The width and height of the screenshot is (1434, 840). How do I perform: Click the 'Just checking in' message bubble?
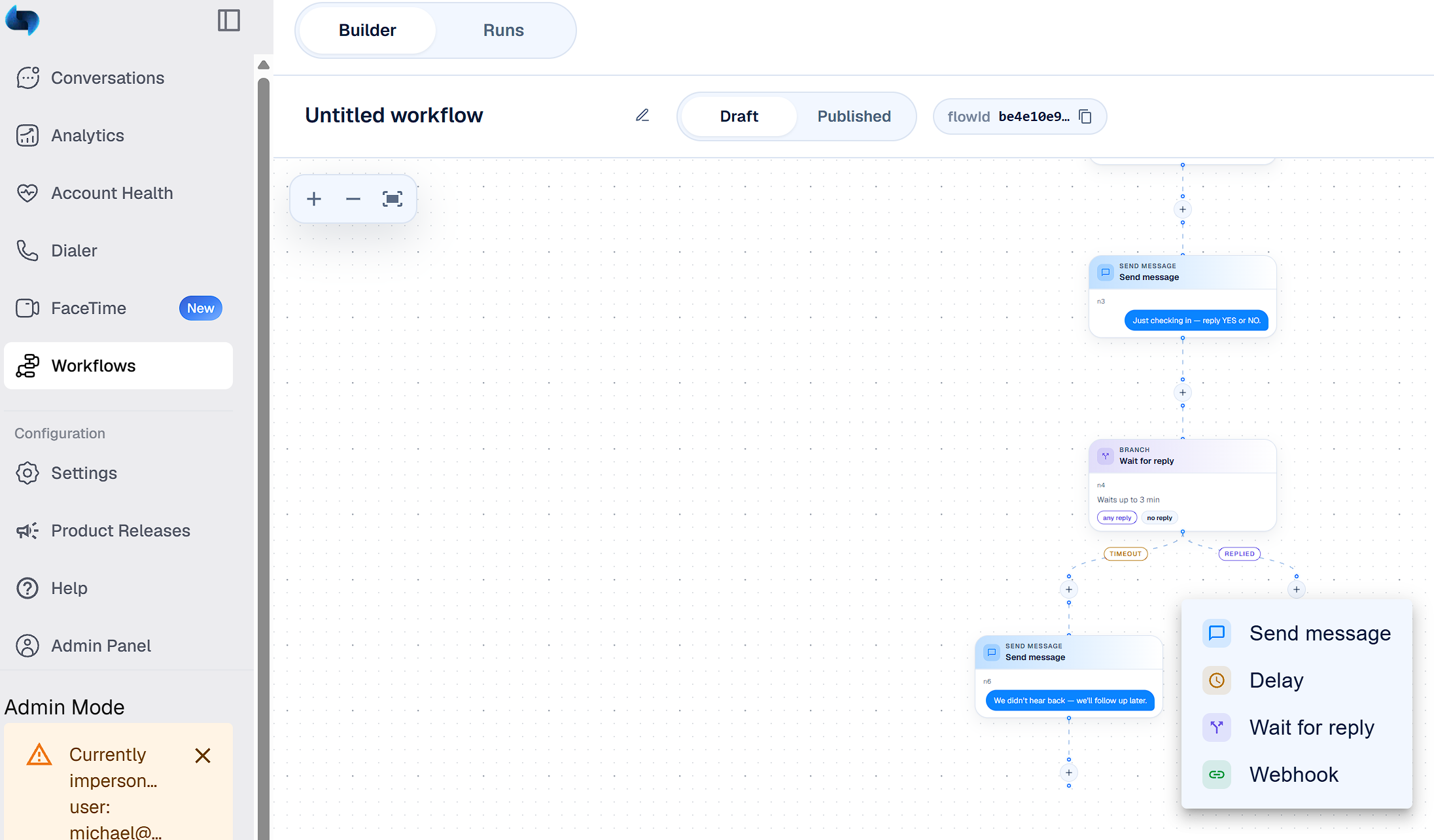pyautogui.click(x=1197, y=321)
